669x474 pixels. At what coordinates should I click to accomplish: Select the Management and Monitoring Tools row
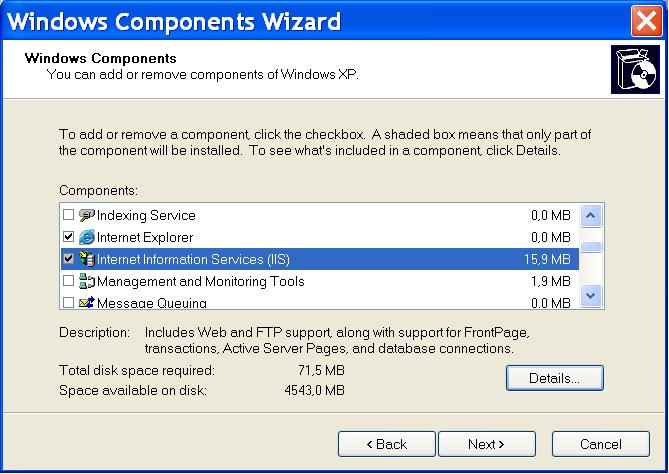320,281
